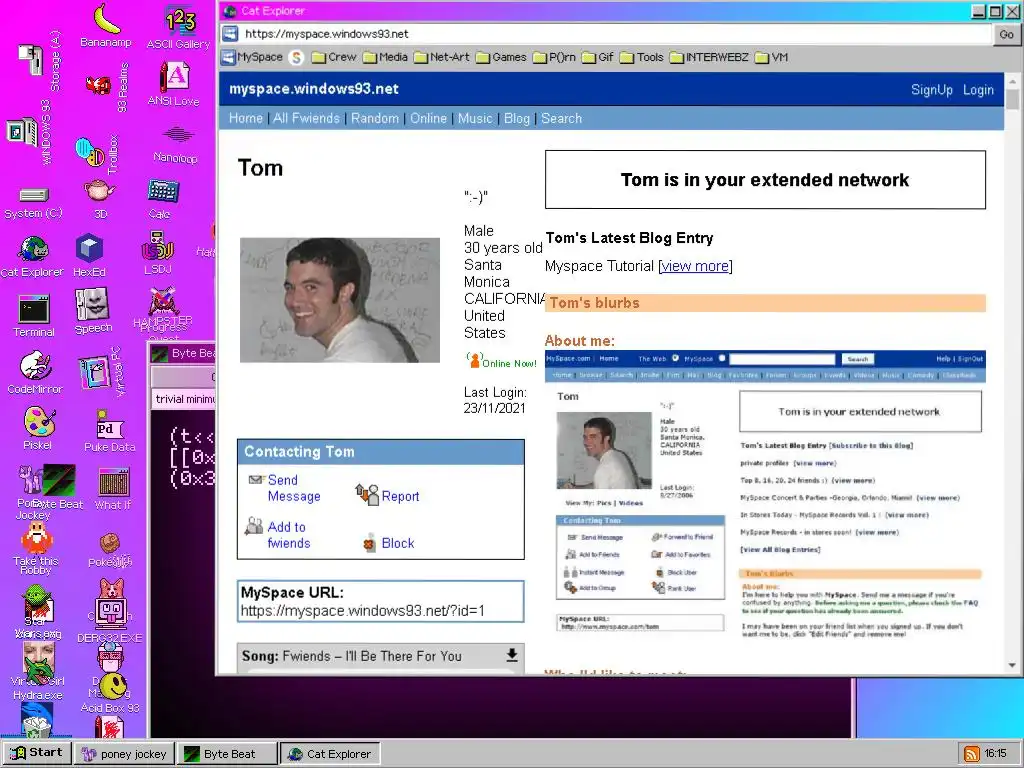
Task: Open the 93 Realms desktop icon
Action: [x=107, y=86]
